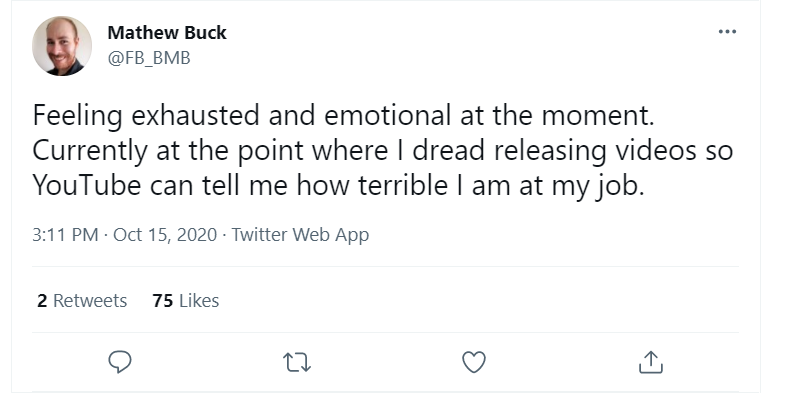View the 2 Retweets list
This screenshot has width=796, height=393.
point(82,301)
